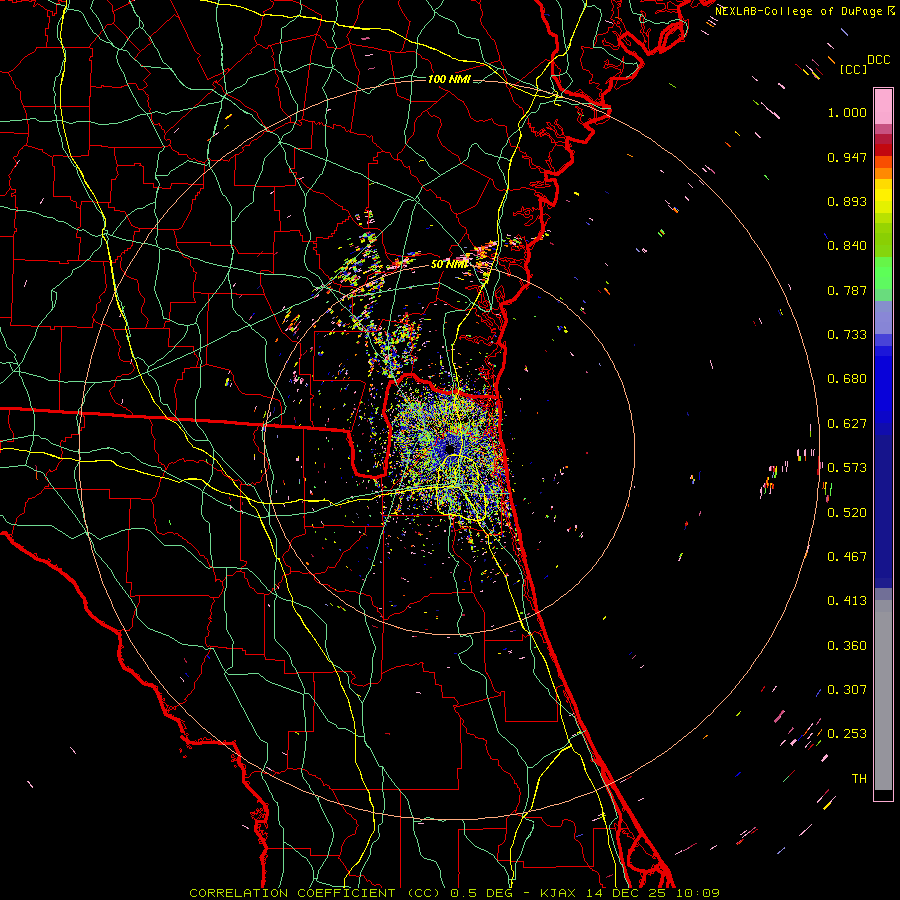The image size is (900, 900).
Task: Click the black KJAX radar site dot
Action: pyautogui.click(x=450, y=449)
